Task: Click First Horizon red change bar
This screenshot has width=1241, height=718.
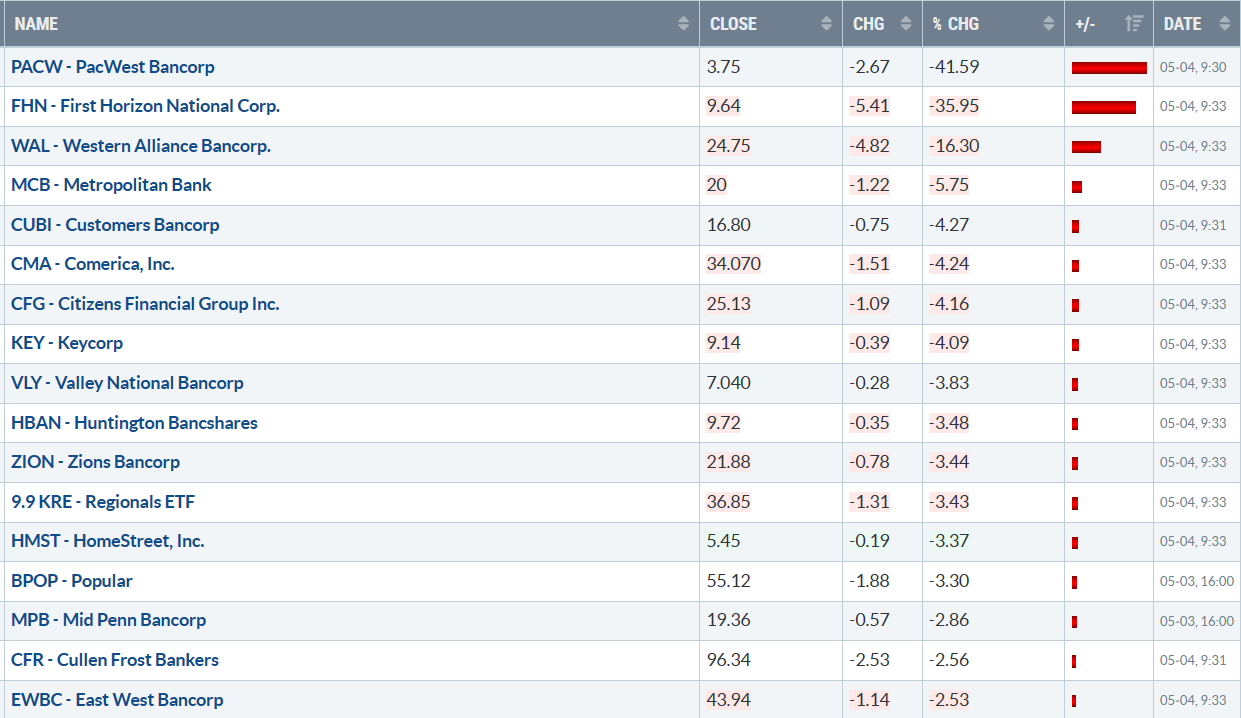Action: (1104, 107)
